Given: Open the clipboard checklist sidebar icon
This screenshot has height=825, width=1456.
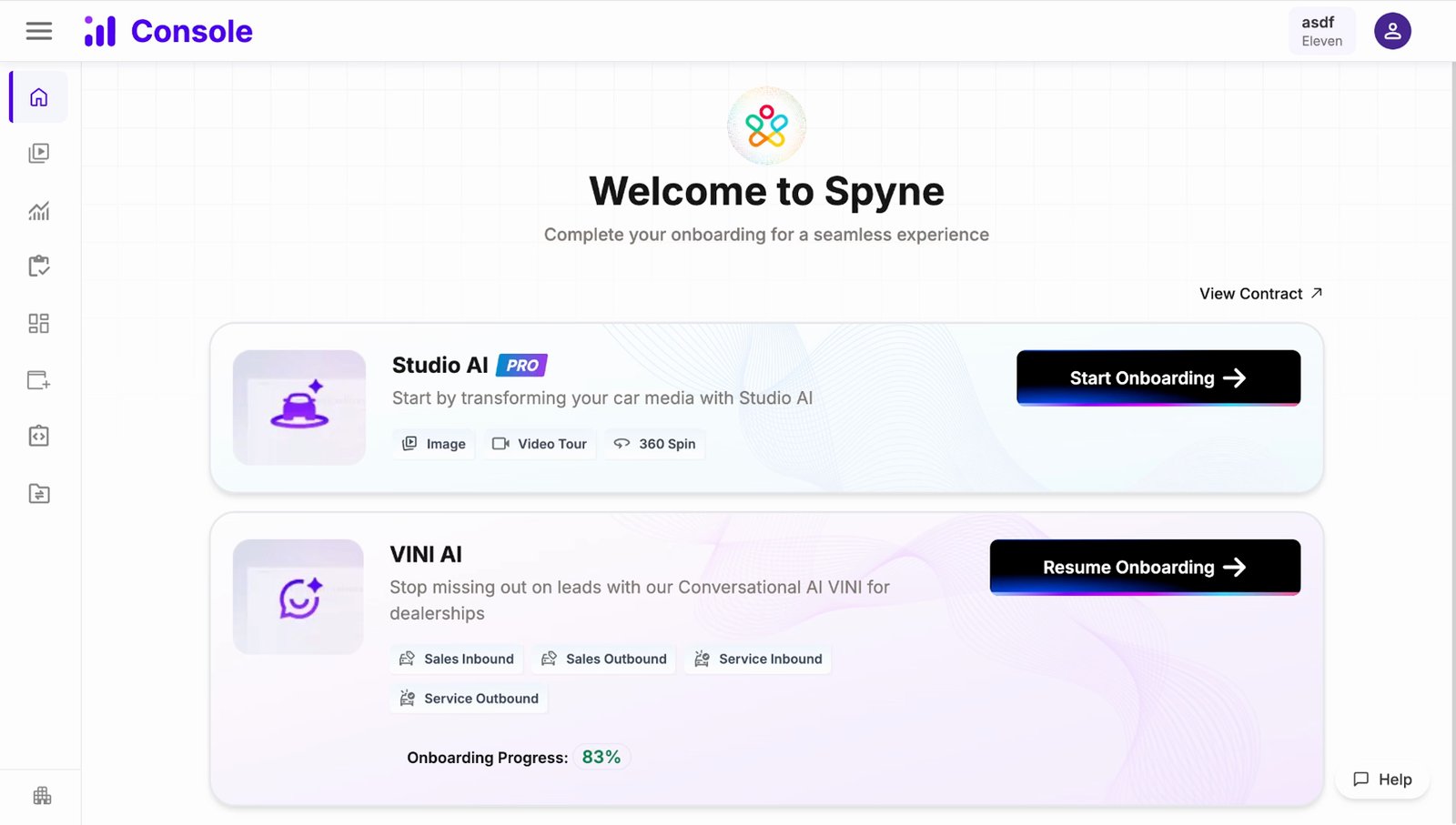Looking at the screenshot, I should pyautogui.click(x=39, y=267).
